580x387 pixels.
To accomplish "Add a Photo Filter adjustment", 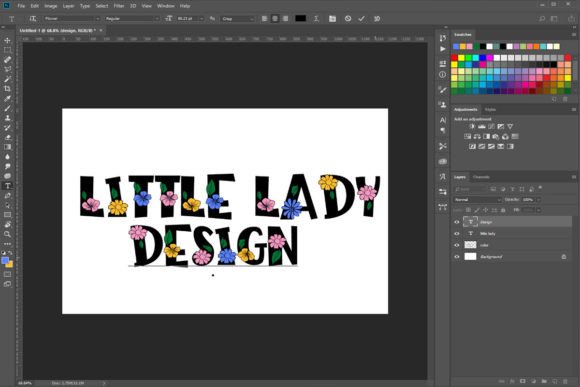I will click(x=496, y=137).
